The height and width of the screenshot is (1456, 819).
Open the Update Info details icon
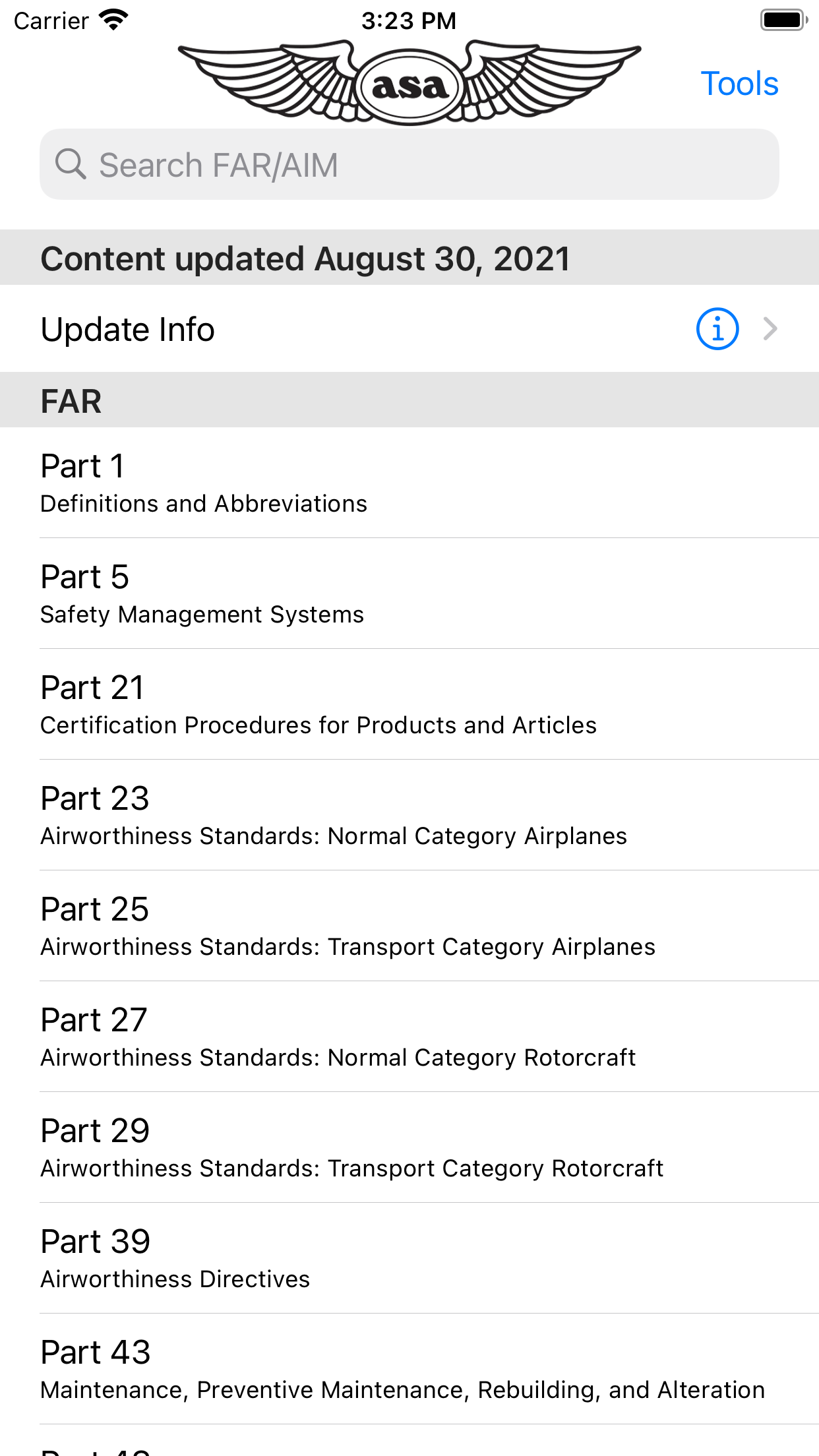pyautogui.click(x=717, y=328)
